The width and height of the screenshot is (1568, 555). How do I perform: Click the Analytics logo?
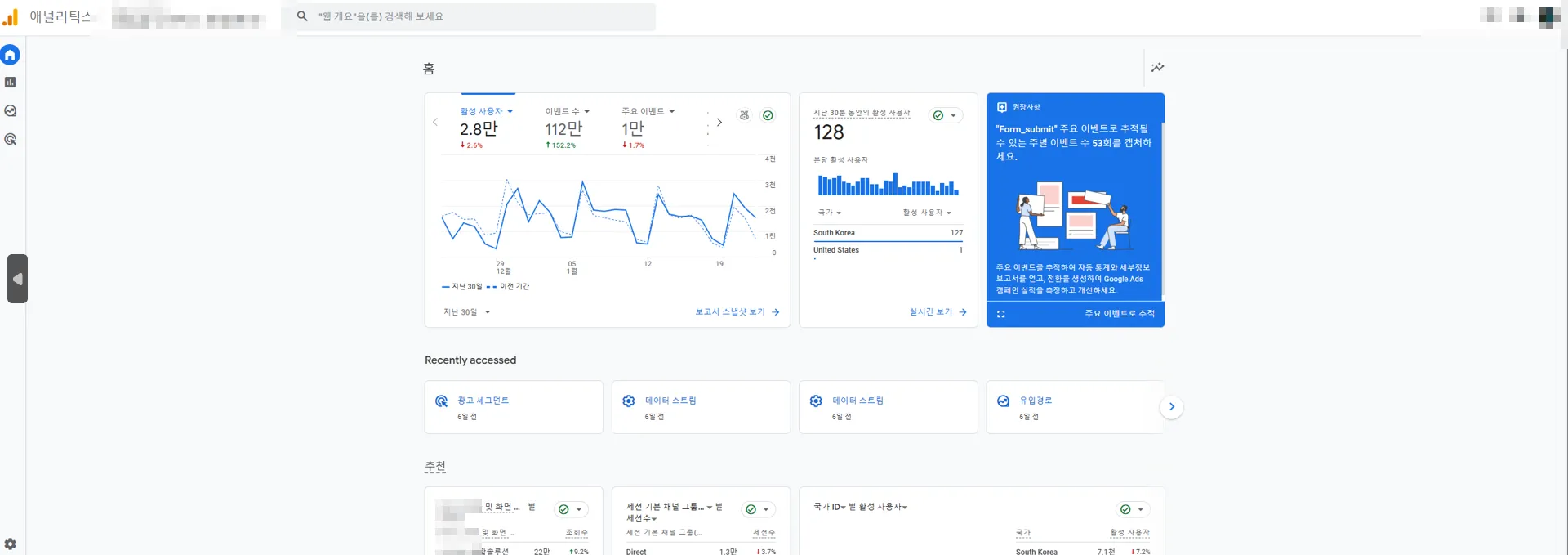pos(11,17)
